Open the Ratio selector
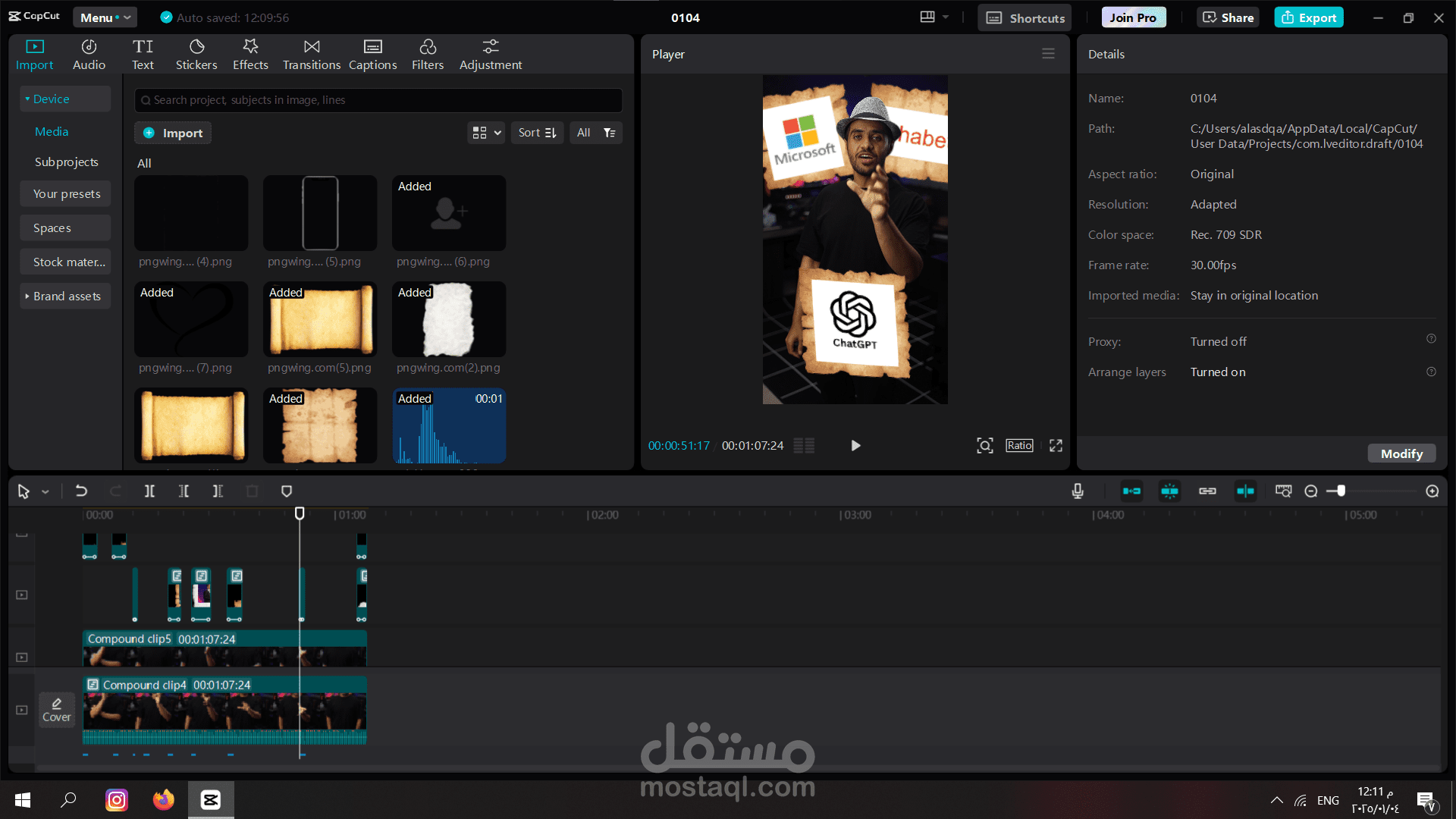1456x819 pixels. tap(1019, 446)
